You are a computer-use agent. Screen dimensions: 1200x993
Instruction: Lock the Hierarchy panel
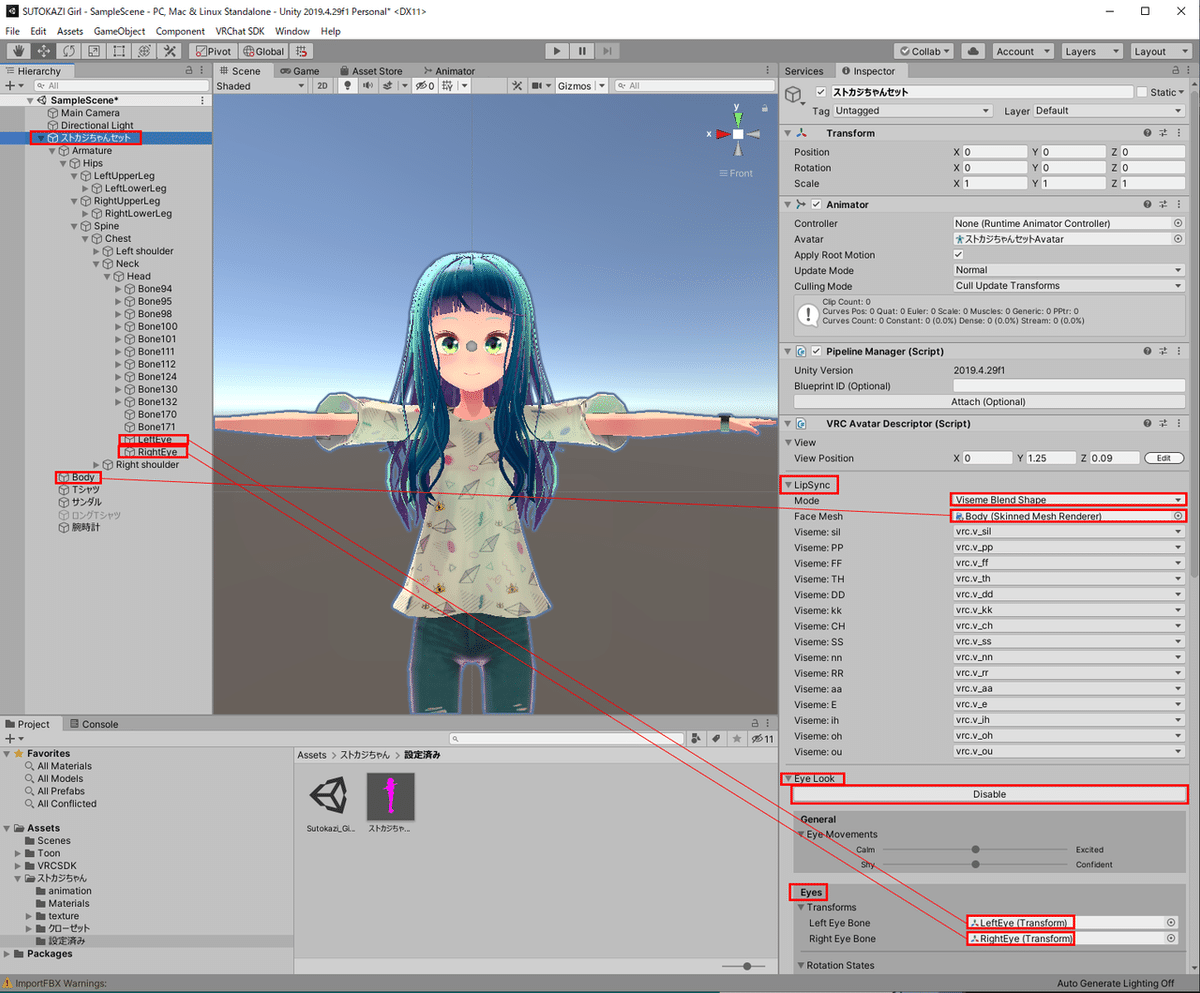click(x=189, y=71)
